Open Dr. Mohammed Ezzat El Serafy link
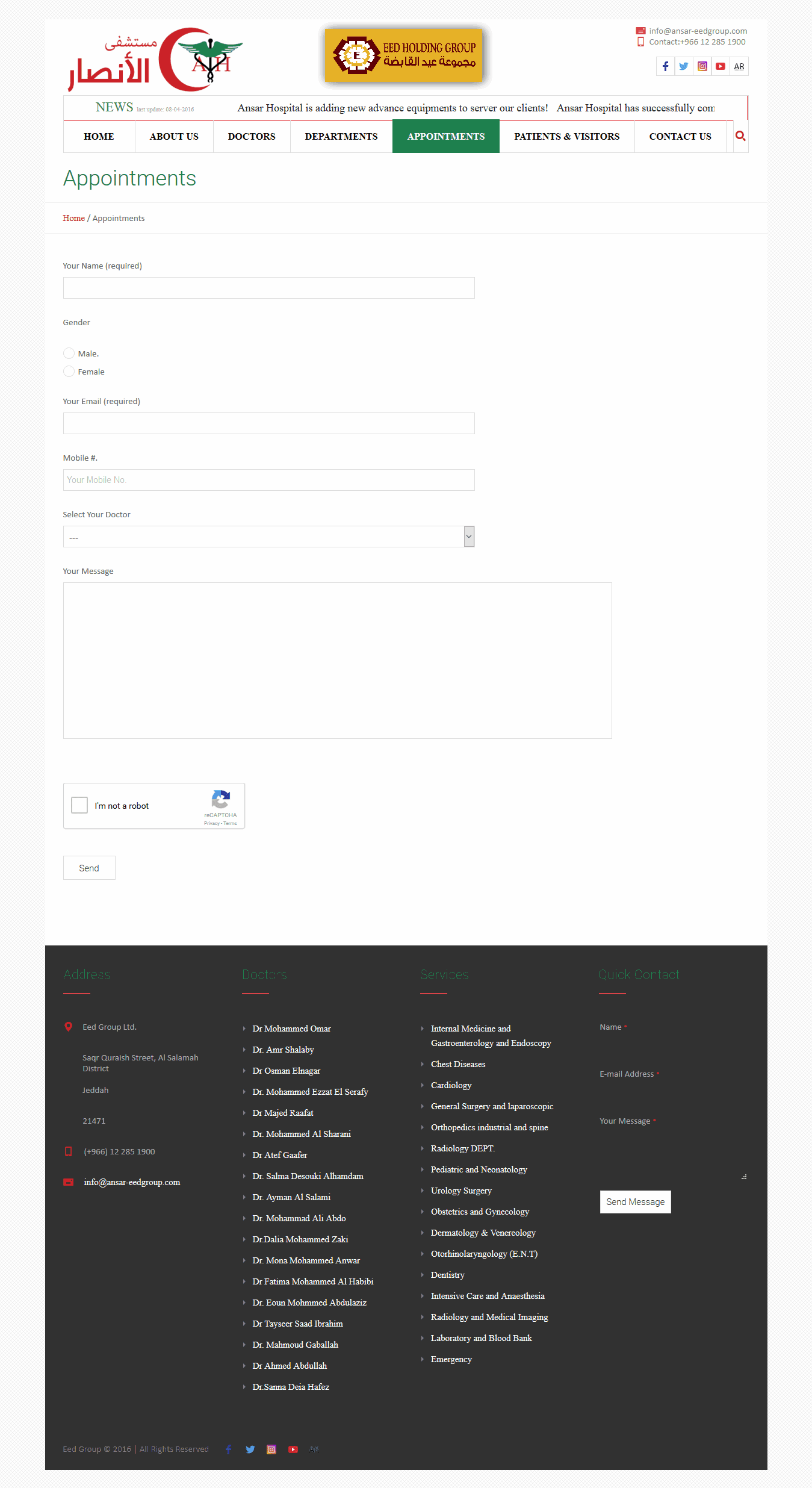The image size is (812, 1488). coord(310,1092)
